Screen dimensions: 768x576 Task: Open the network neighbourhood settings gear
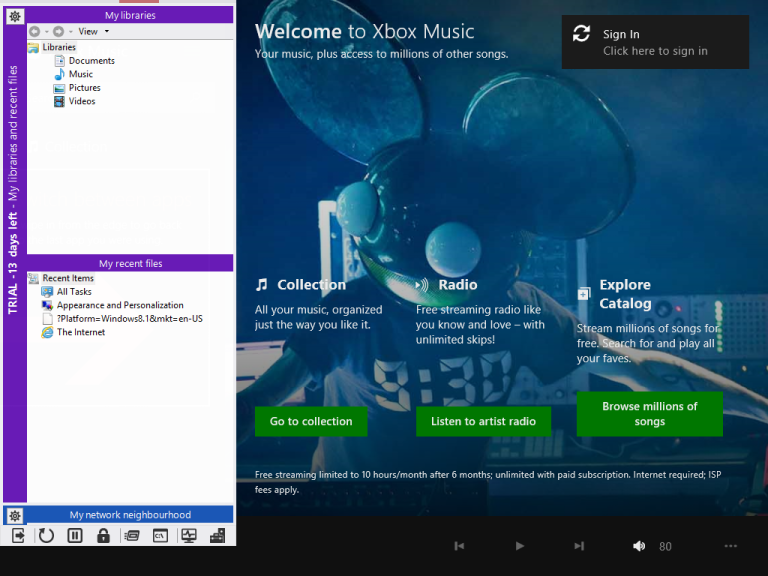pyautogui.click(x=15, y=515)
